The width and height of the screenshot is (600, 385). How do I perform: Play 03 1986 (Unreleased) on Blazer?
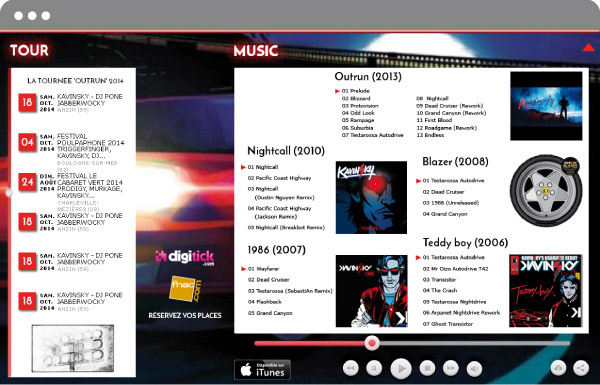click(451, 203)
